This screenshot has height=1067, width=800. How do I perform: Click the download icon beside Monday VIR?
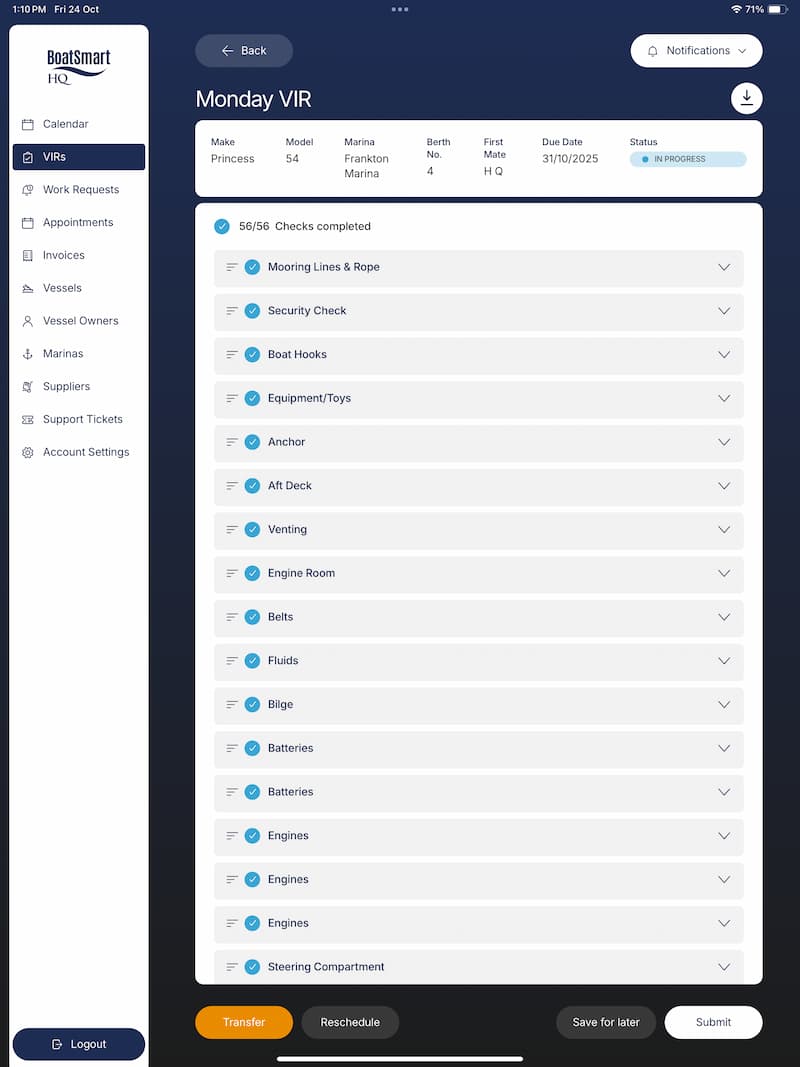click(746, 98)
